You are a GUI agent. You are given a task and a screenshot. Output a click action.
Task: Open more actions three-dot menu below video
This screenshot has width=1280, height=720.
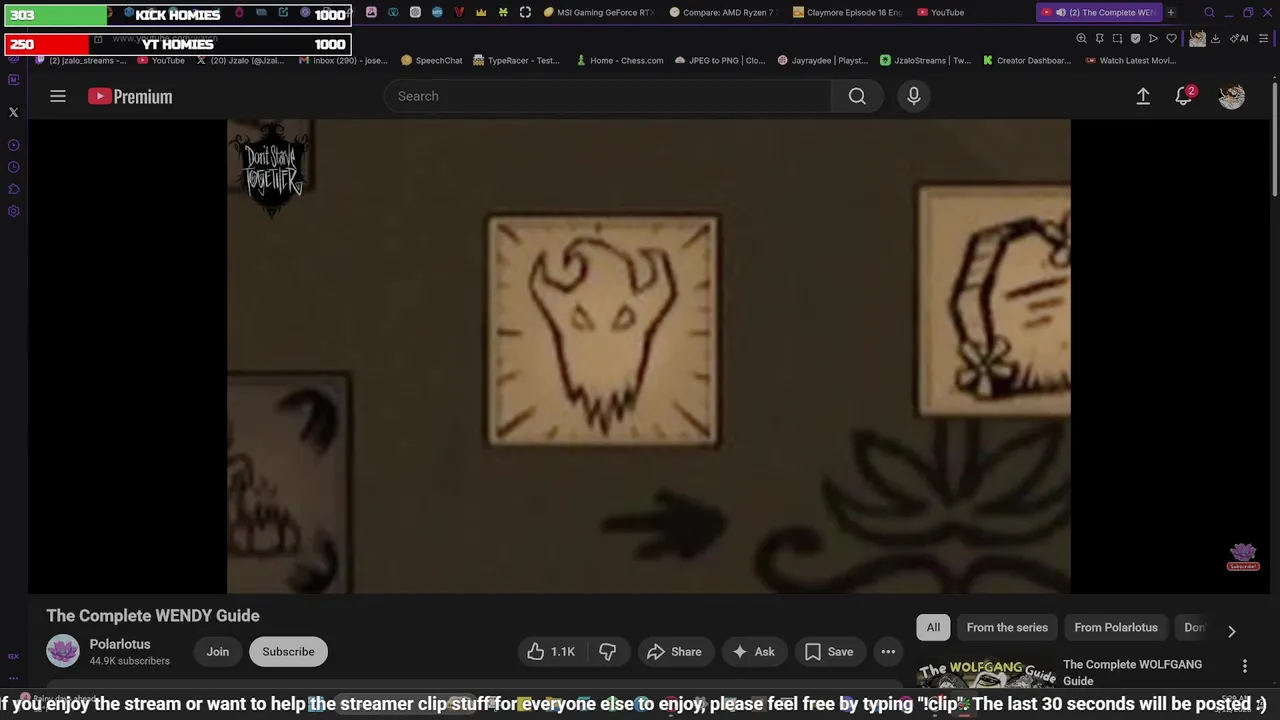click(x=888, y=652)
